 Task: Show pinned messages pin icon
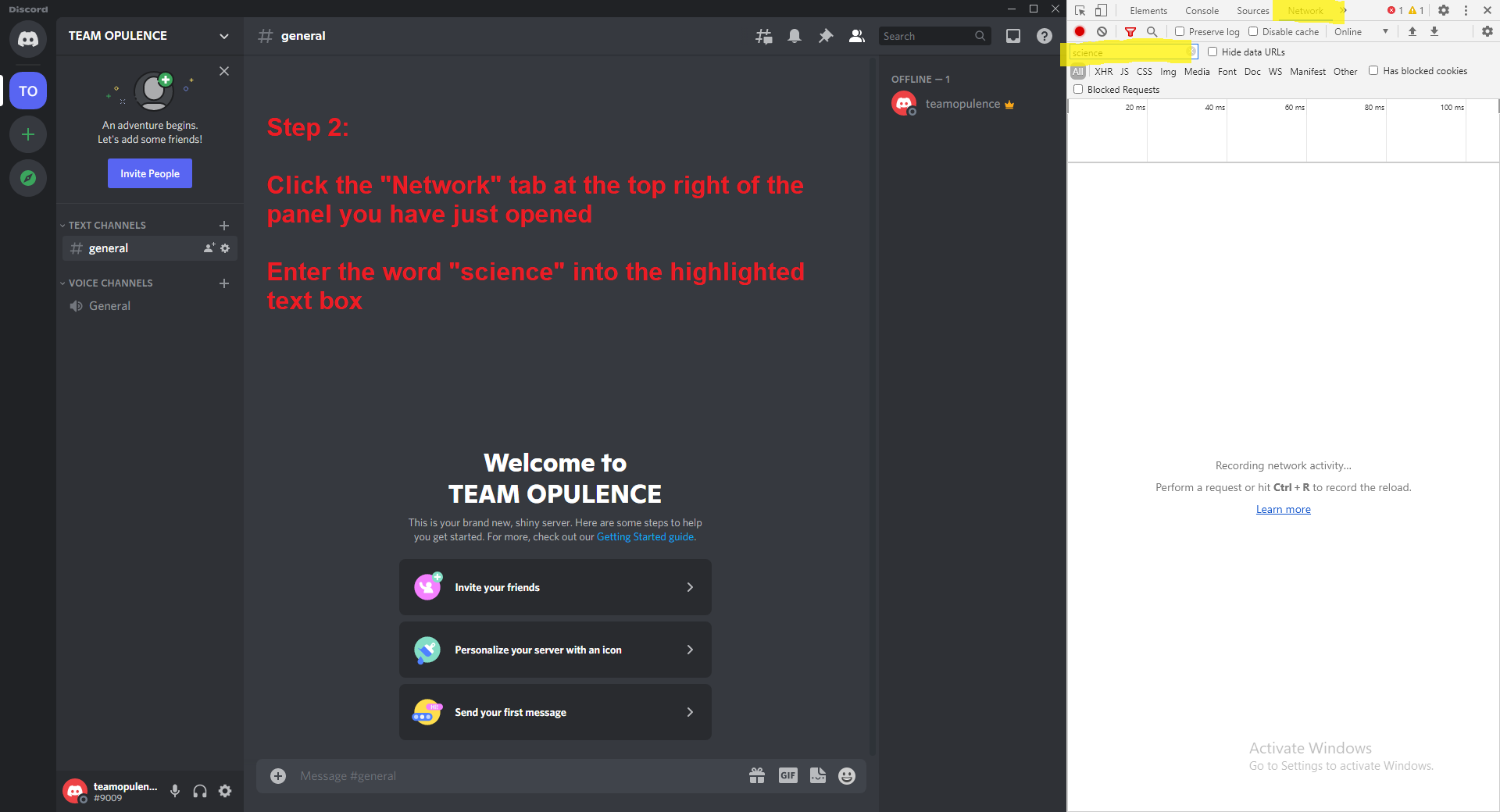click(x=825, y=36)
